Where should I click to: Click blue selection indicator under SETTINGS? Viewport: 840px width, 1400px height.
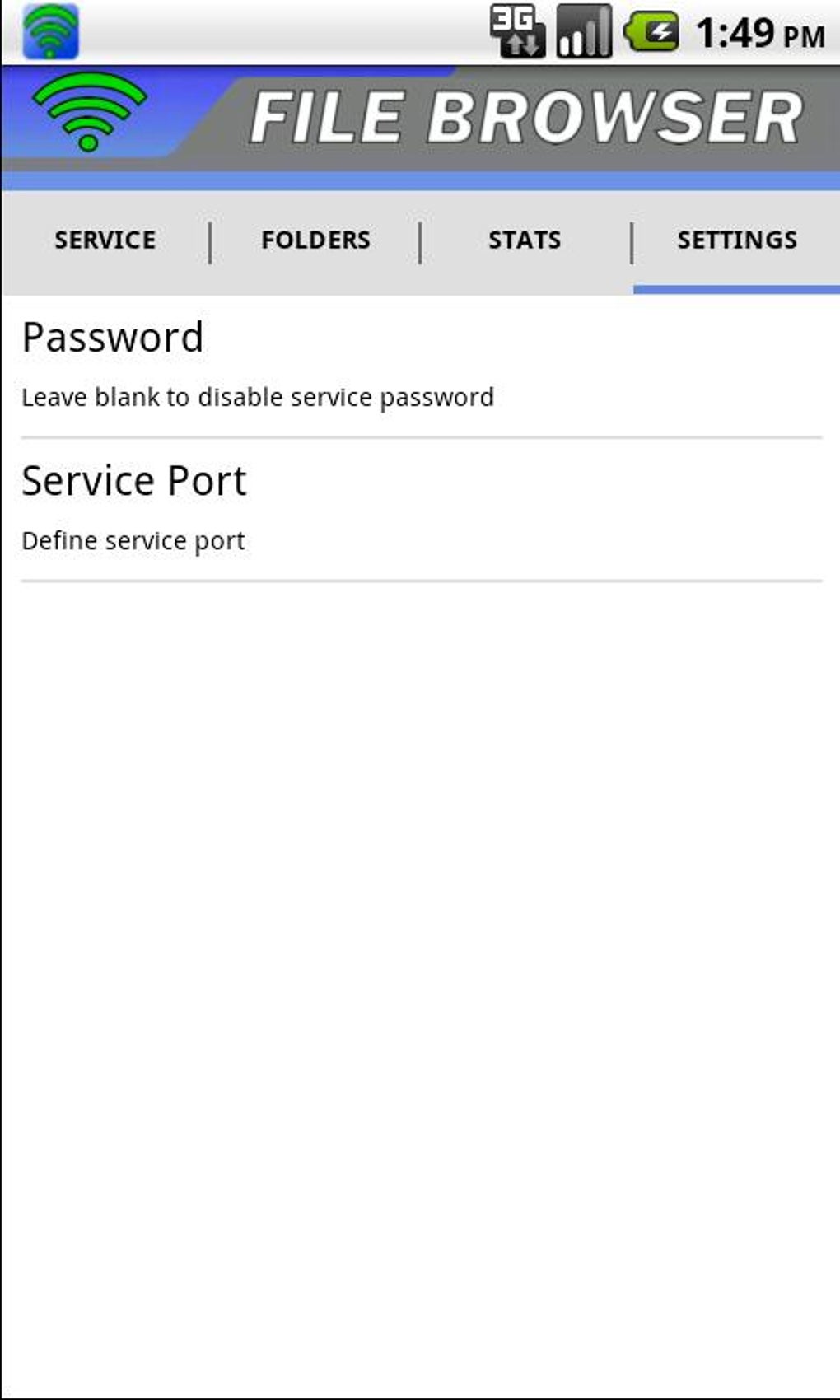pyautogui.click(x=736, y=289)
